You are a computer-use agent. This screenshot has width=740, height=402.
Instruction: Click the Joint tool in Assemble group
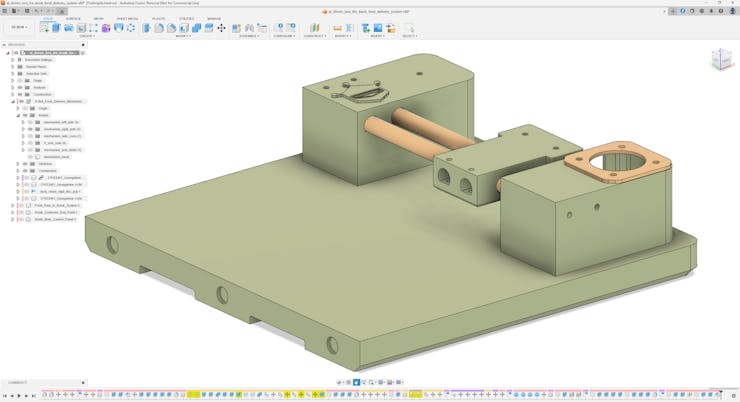[249, 28]
